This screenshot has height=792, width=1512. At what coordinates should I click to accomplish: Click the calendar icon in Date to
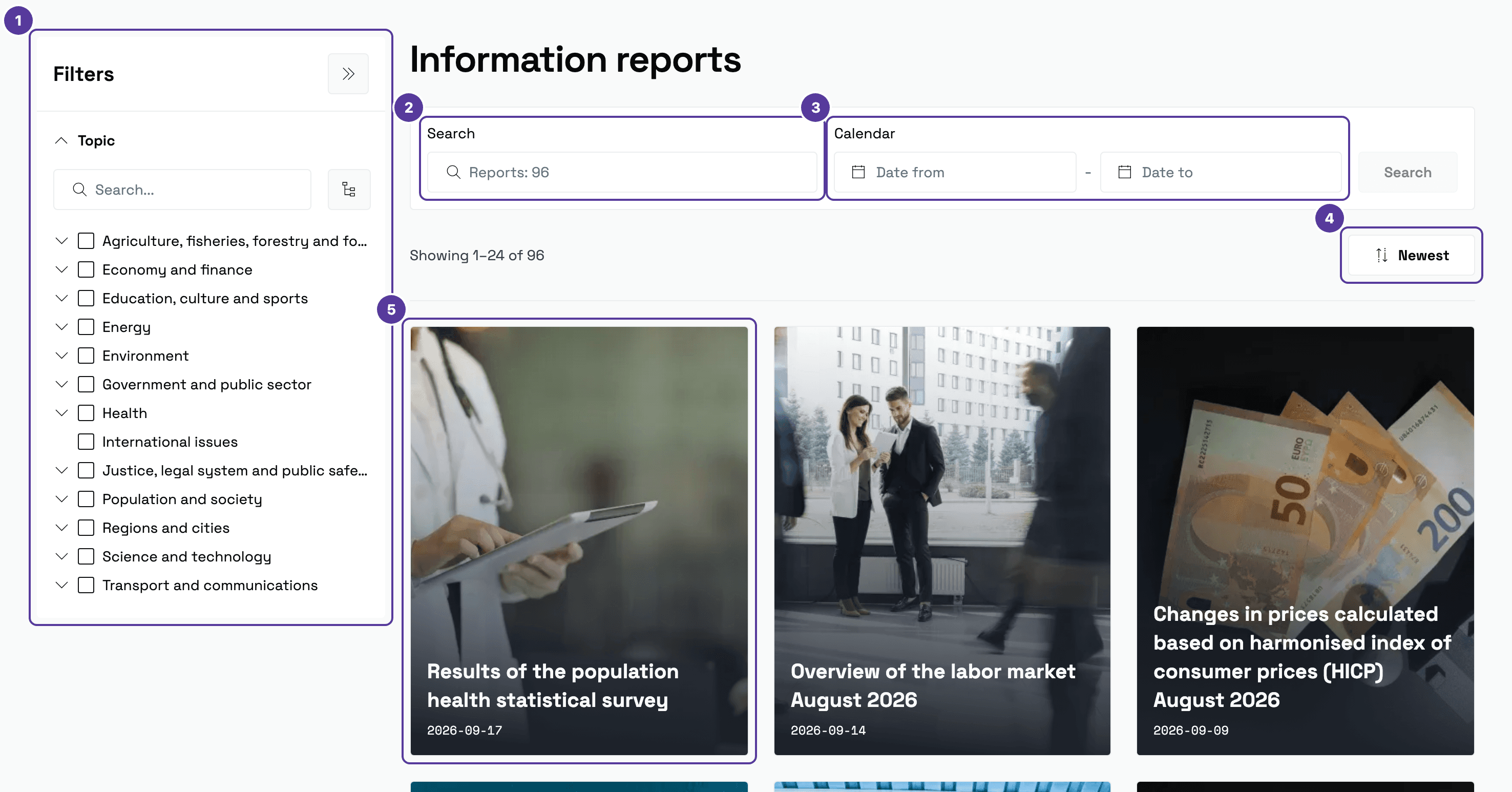[x=1125, y=172]
